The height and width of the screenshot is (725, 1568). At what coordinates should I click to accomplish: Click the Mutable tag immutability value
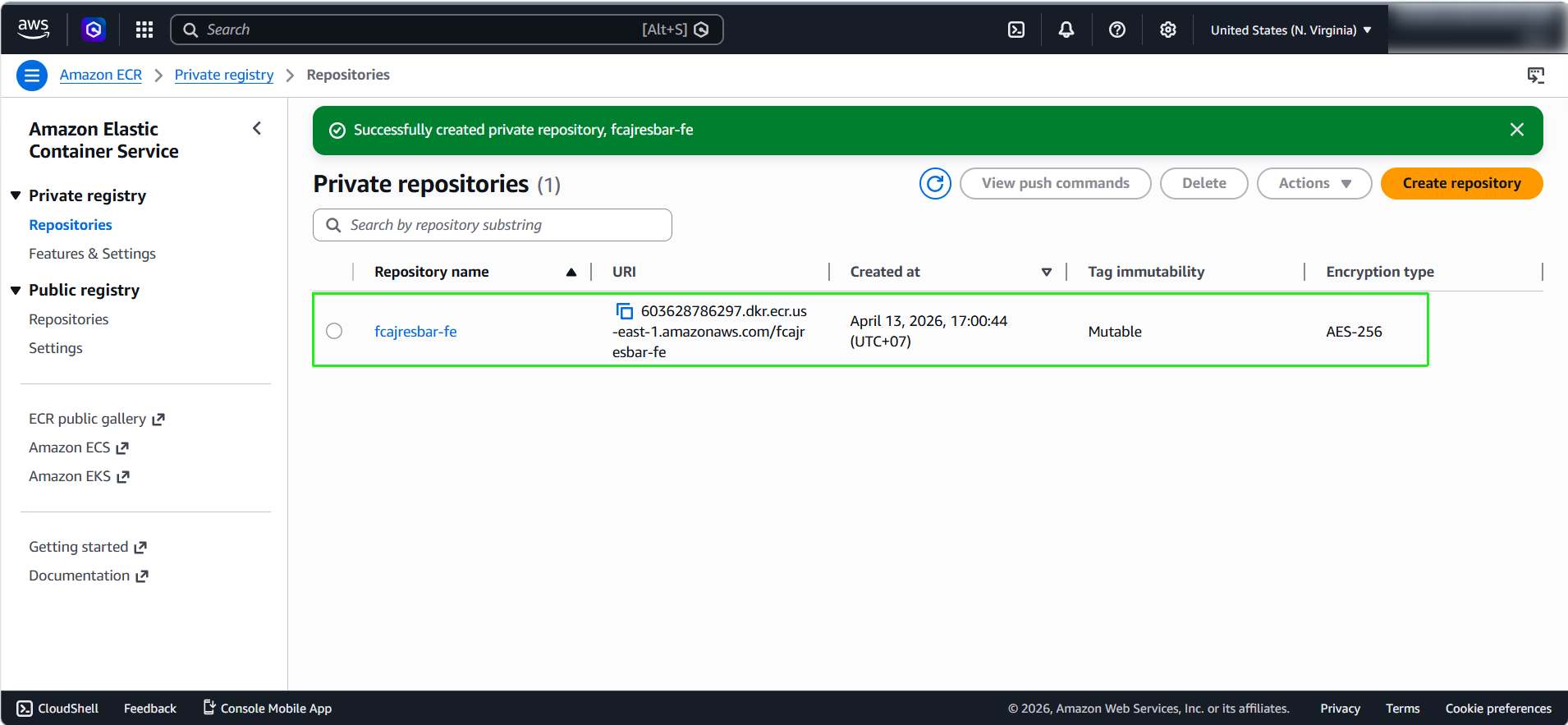click(x=1115, y=332)
